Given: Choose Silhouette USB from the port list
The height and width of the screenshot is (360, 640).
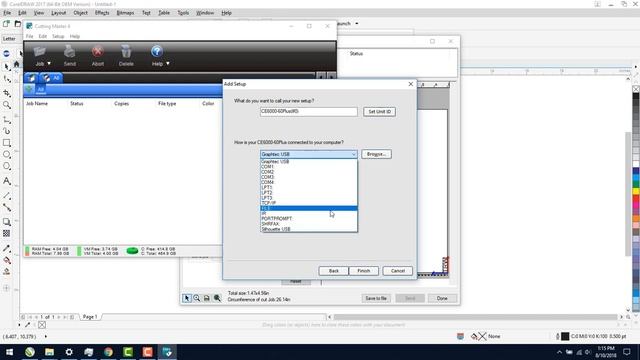Looking at the screenshot, I should pos(309,229).
